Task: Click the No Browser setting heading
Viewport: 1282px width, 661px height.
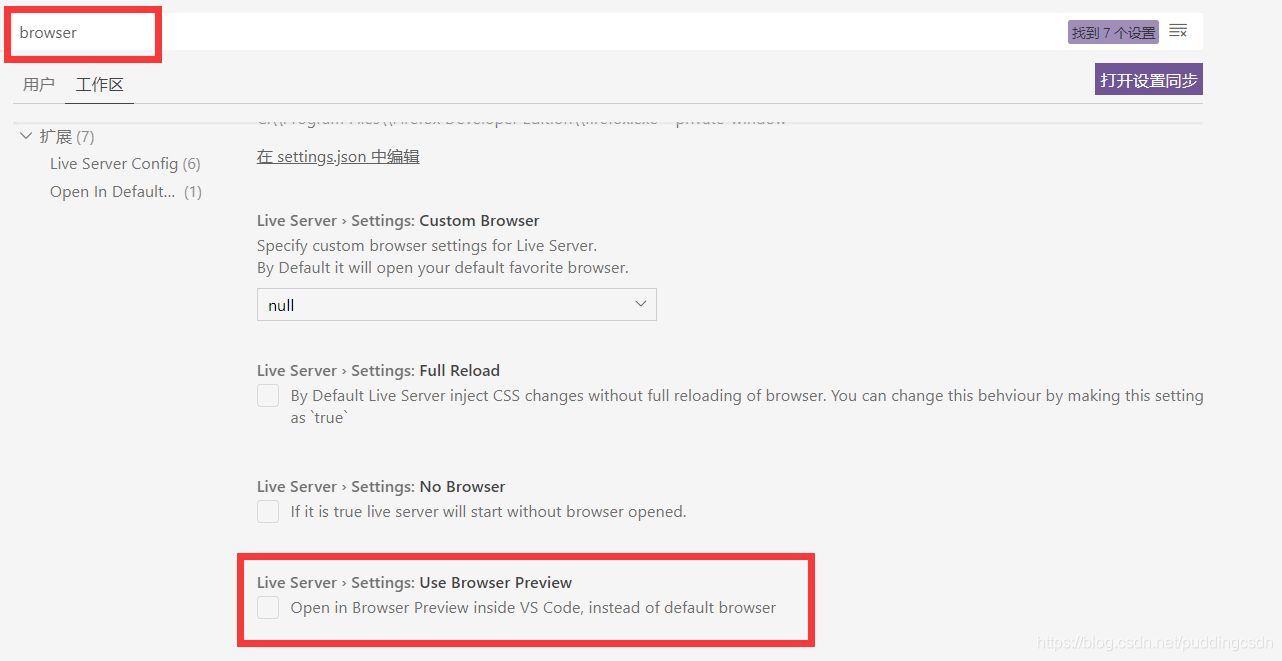Action: (x=381, y=487)
